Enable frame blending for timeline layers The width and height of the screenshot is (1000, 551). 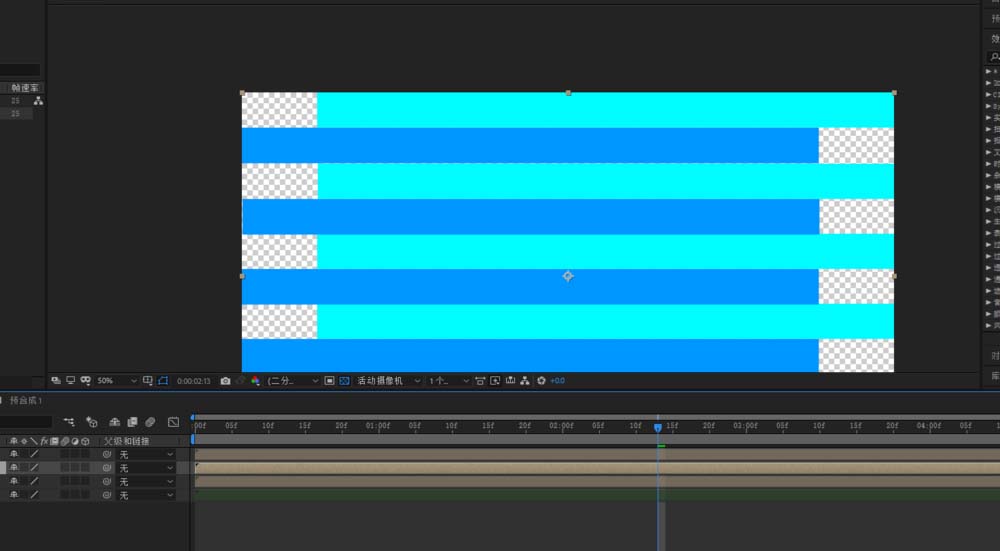coord(133,422)
